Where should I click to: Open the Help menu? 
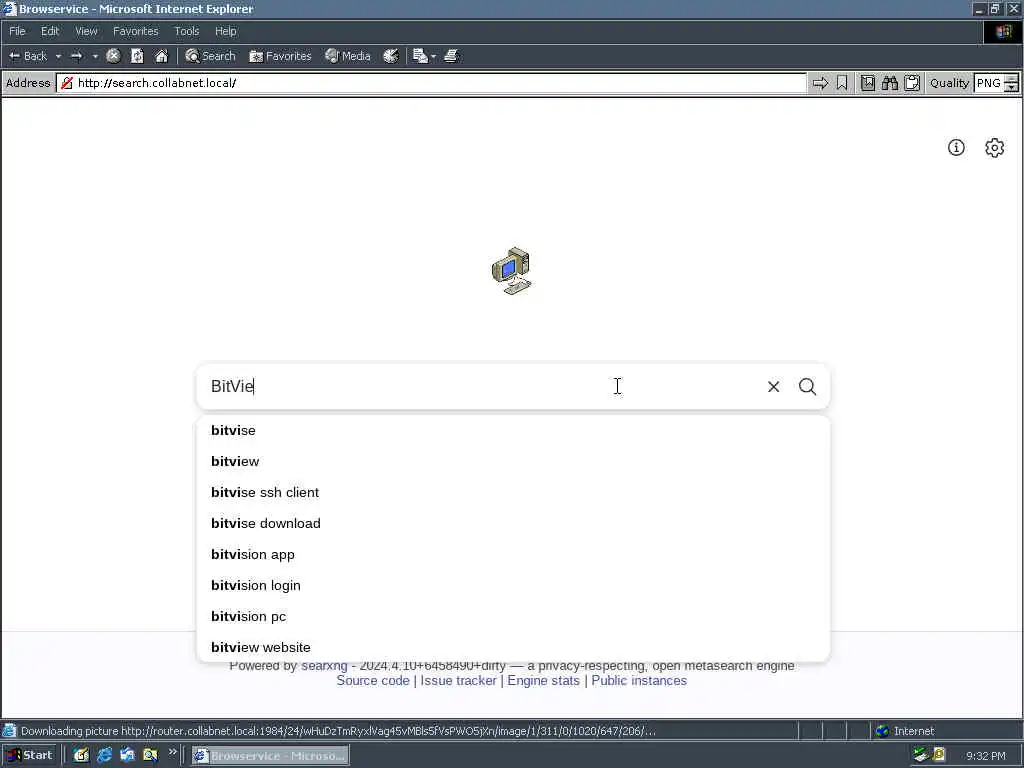click(225, 31)
